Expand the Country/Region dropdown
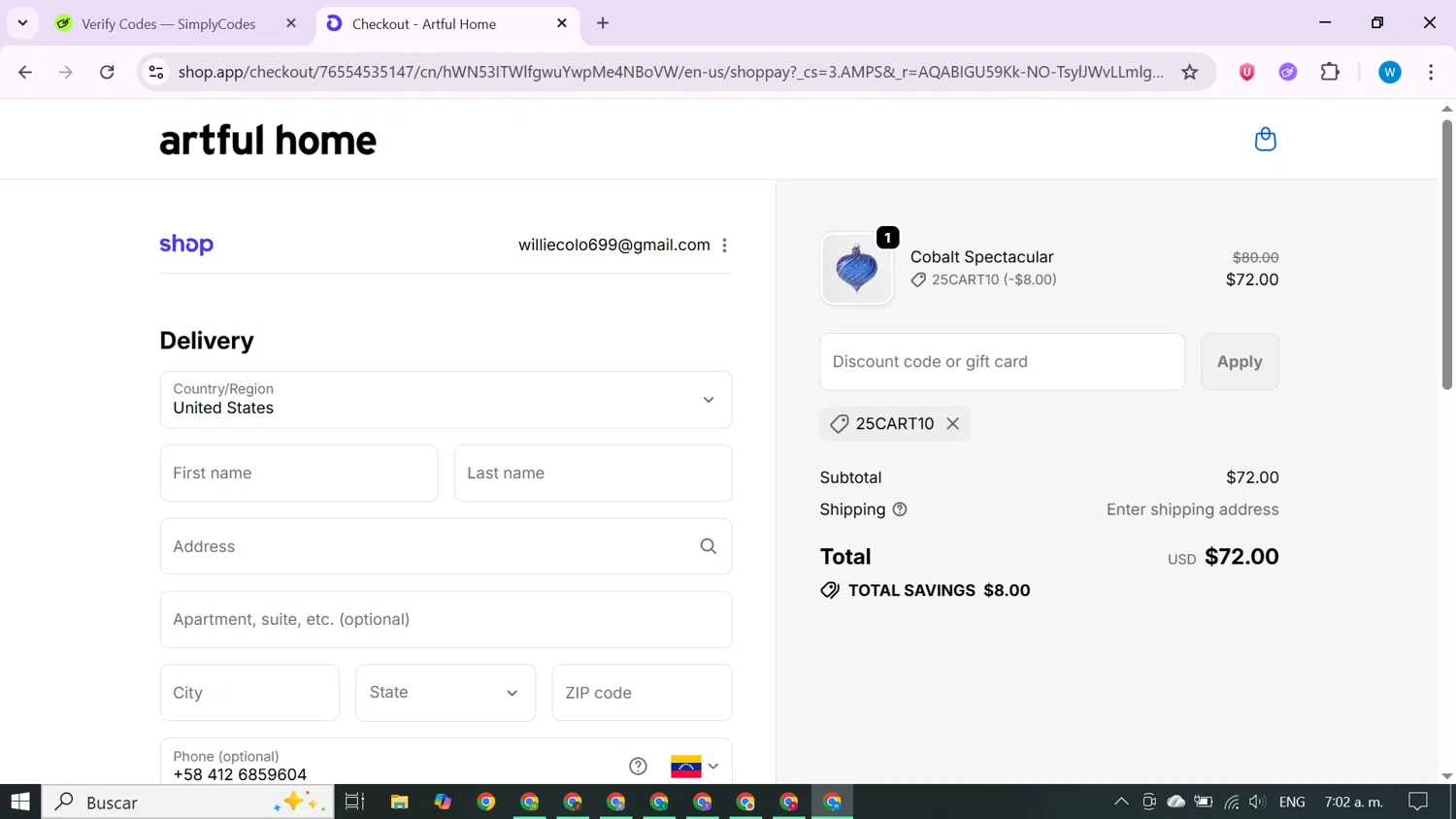This screenshot has height=819, width=1456. (446, 400)
